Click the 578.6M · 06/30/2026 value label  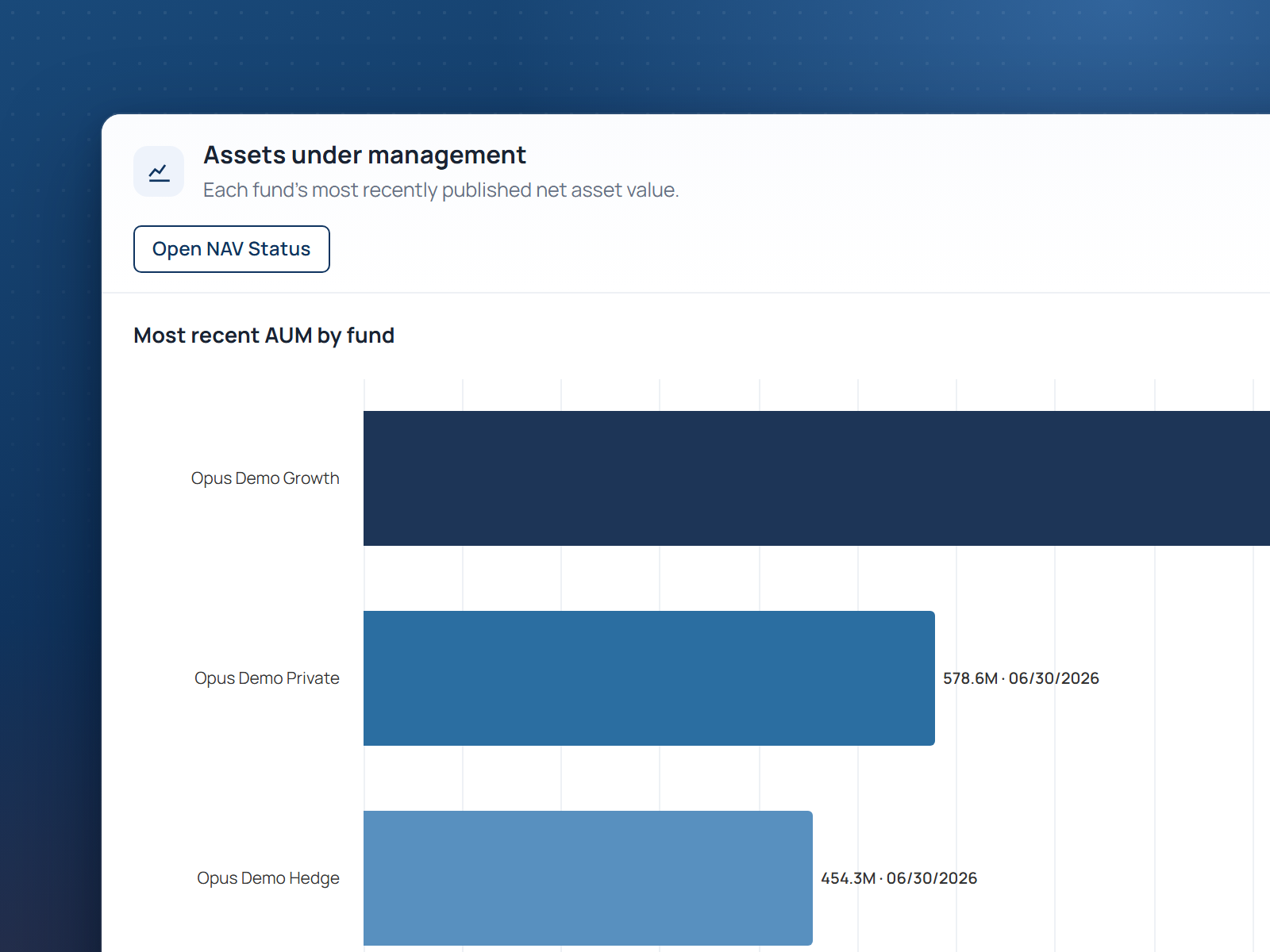[x=1021, y=678]
